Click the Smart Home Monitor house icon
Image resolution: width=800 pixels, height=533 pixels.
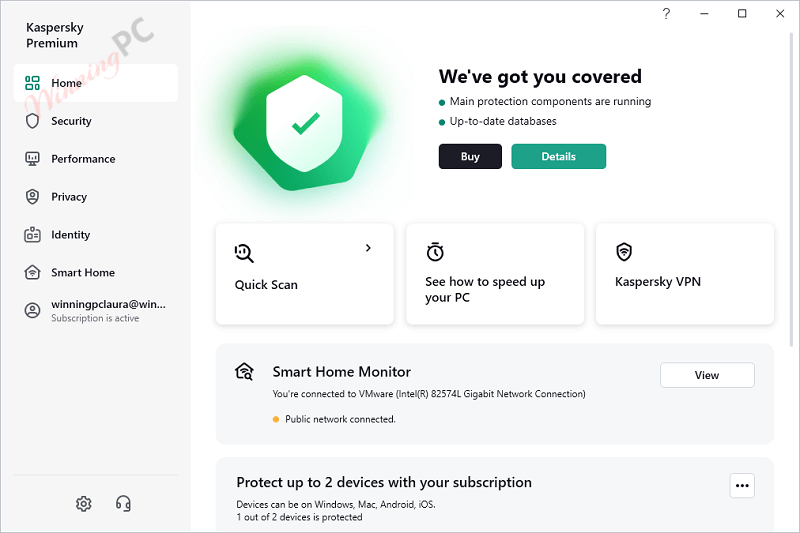click(x=244, y=371)
